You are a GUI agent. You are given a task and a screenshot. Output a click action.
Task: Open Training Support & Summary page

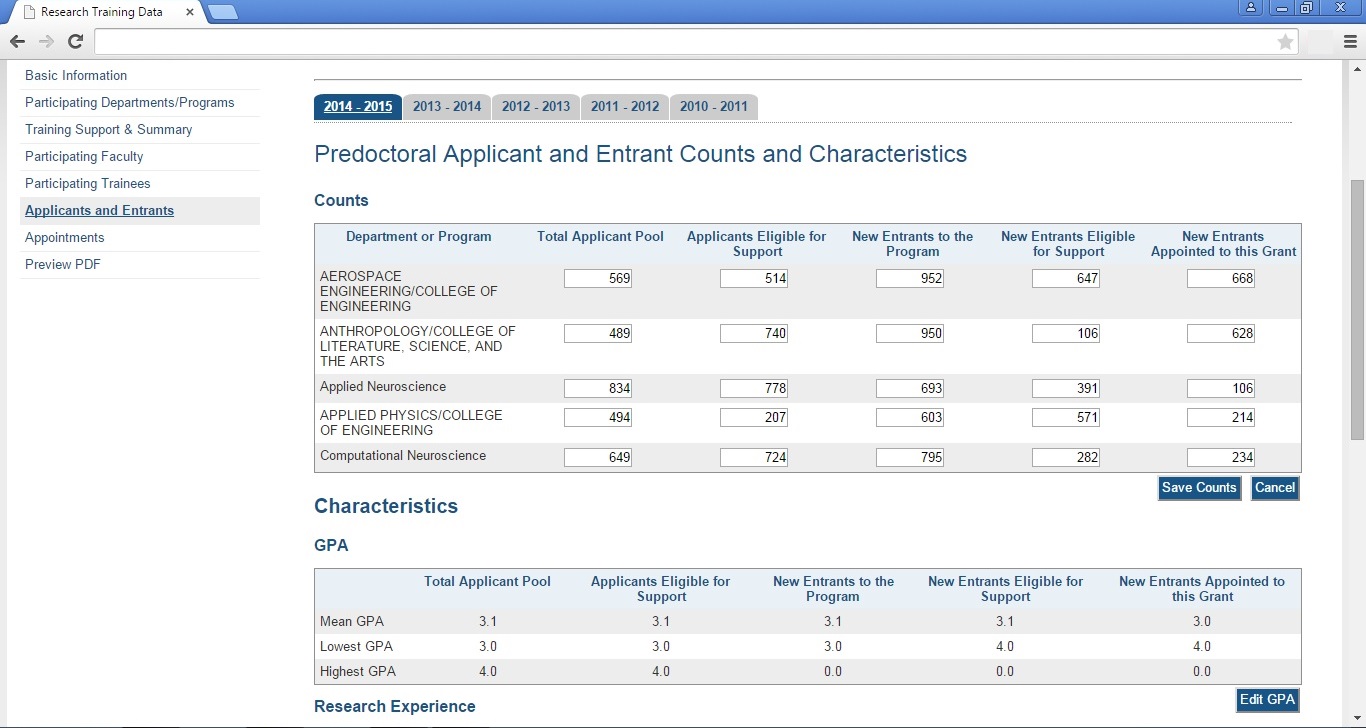pos(108,130)
